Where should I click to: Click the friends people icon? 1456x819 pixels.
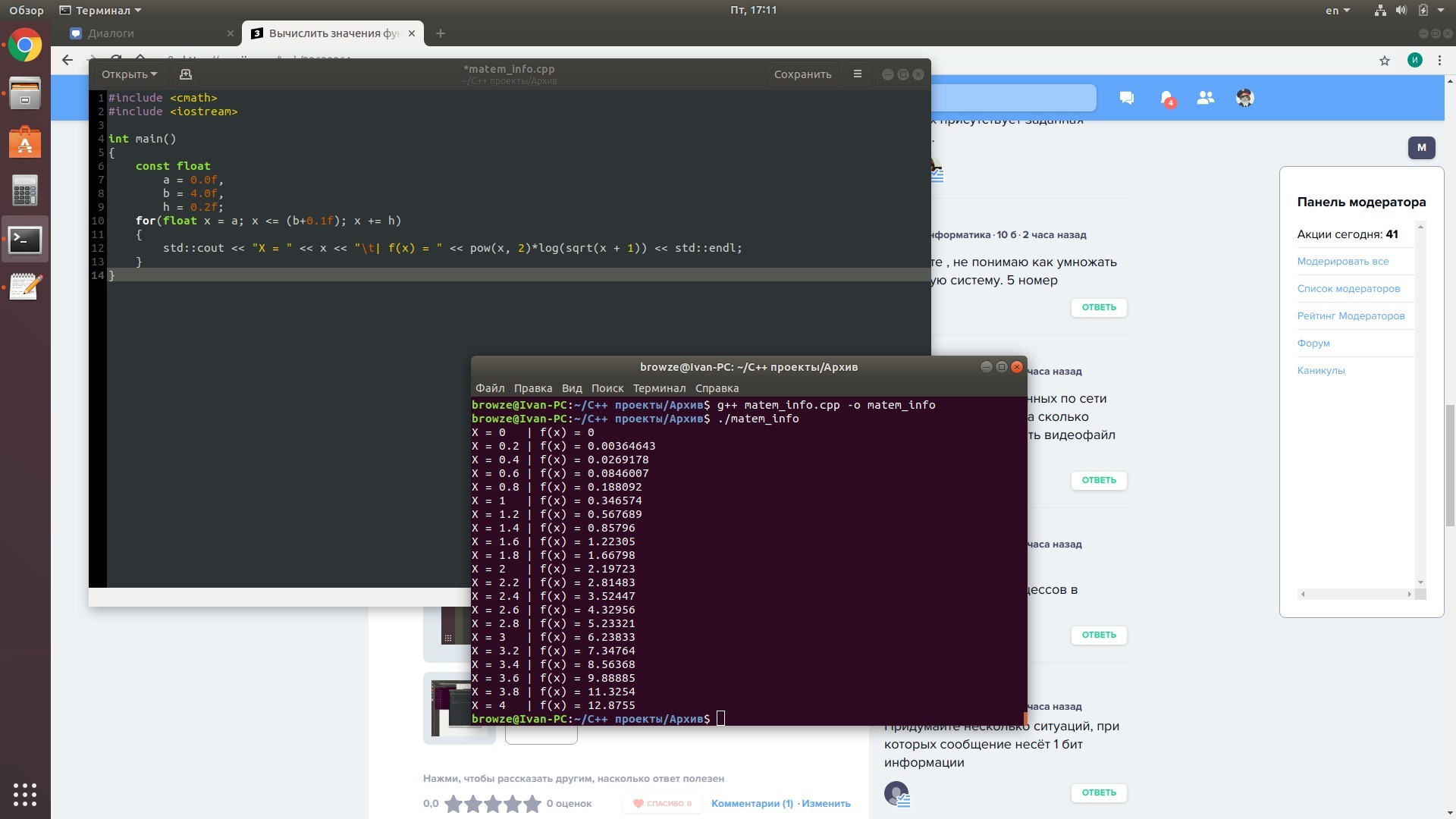click(x=1205, y=98)
